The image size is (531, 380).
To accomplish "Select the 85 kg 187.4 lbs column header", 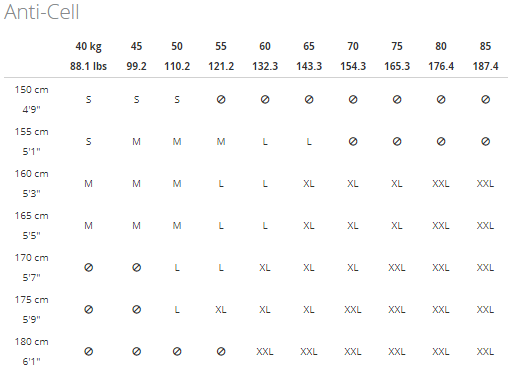I will 485,56.
